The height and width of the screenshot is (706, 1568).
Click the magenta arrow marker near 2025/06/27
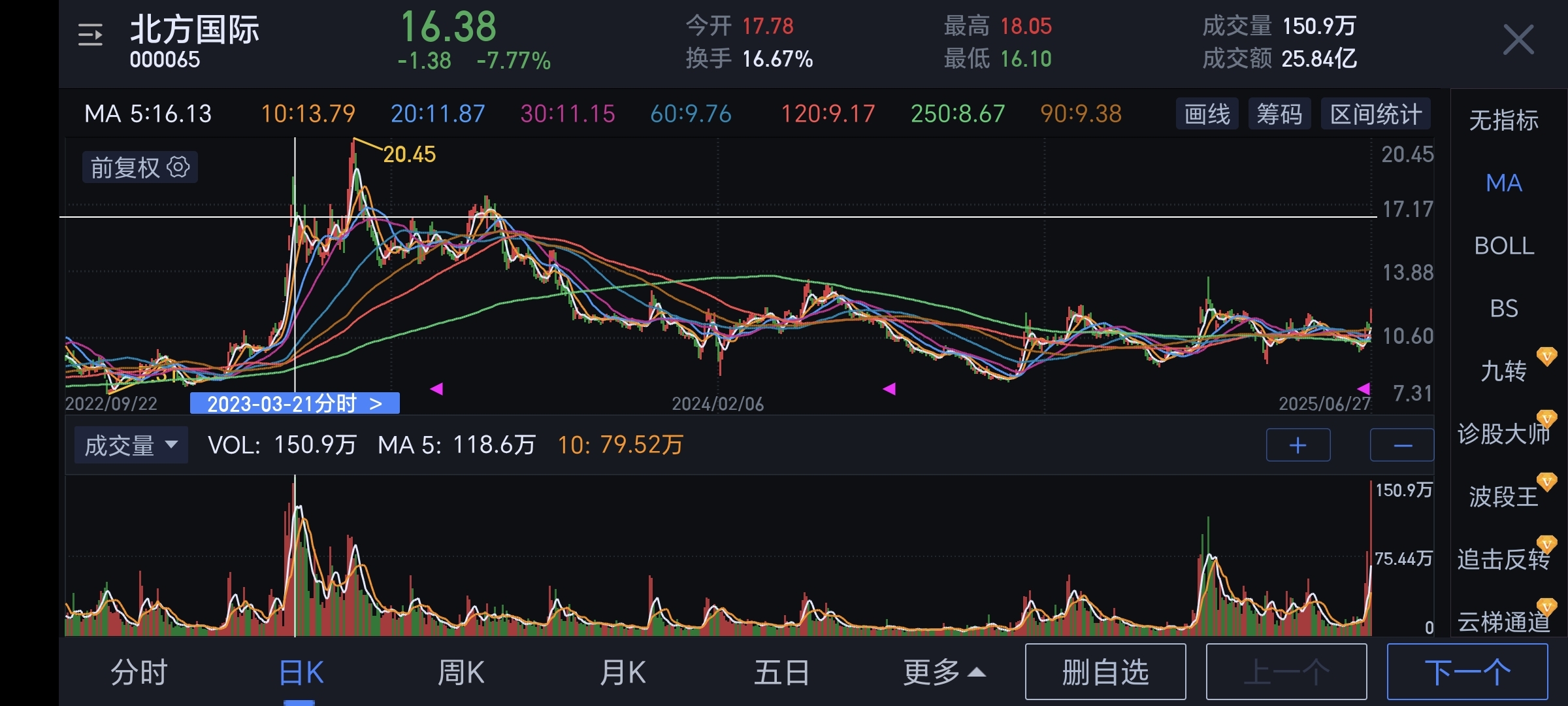(1363, 389)
